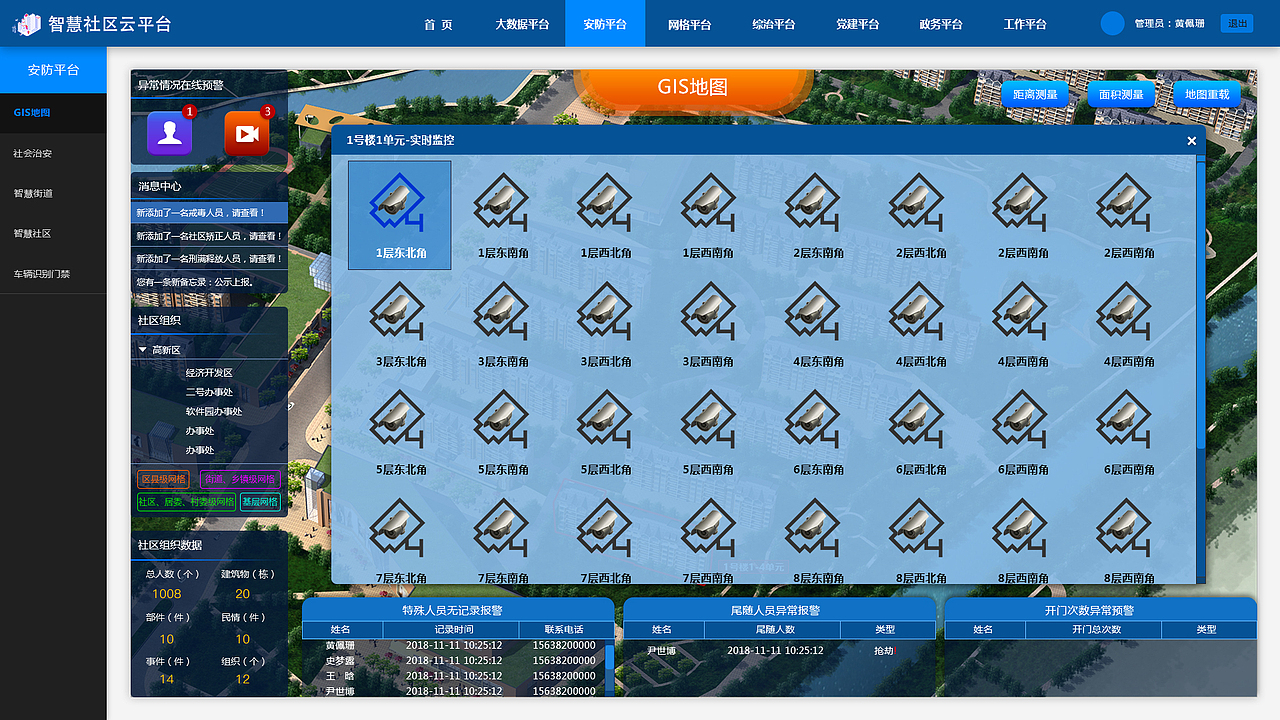The image size is (1280, 720).
Task: Open the 党建平台 tab
Action: (857, 24)
